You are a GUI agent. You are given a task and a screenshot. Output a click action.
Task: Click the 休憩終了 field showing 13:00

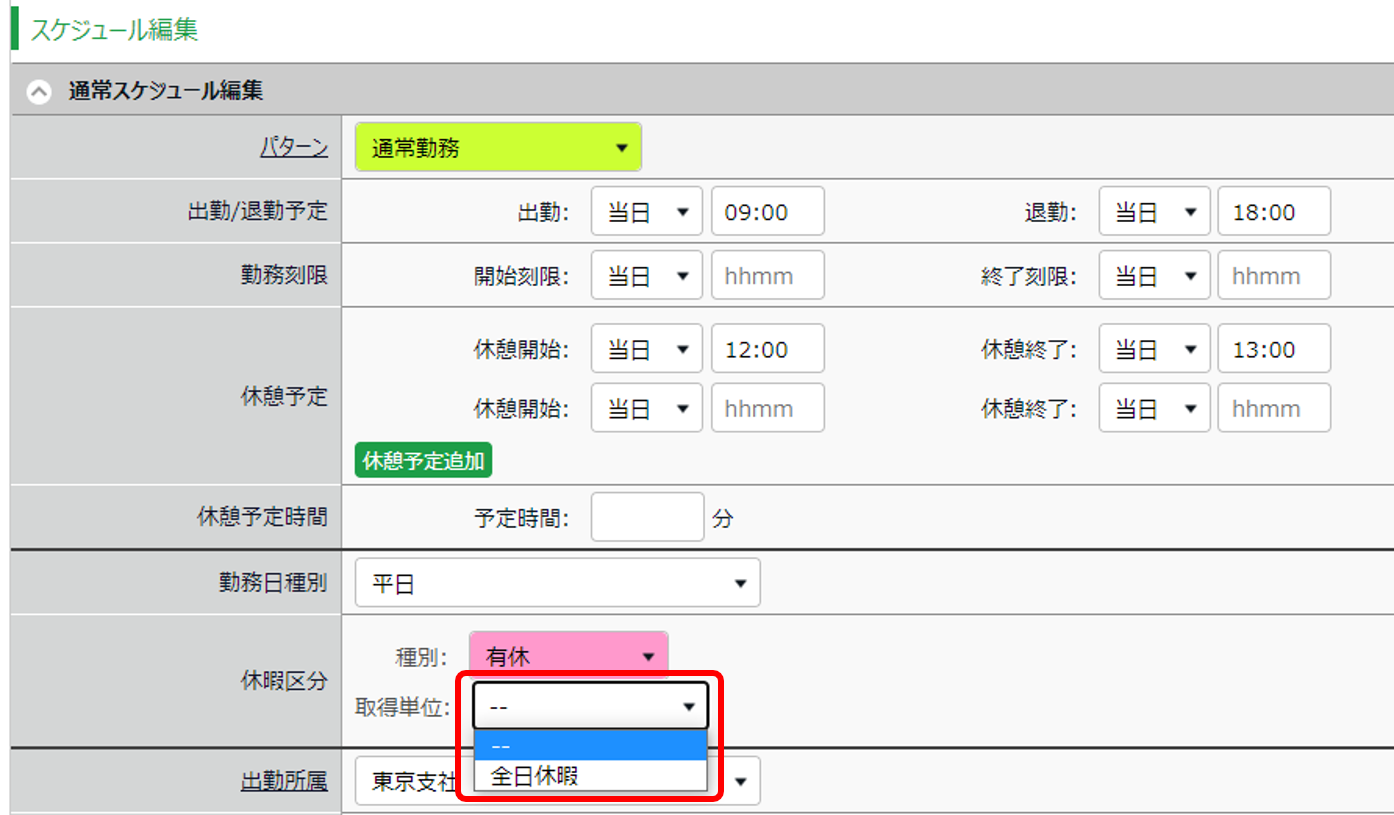click(x=1273, y=349)
